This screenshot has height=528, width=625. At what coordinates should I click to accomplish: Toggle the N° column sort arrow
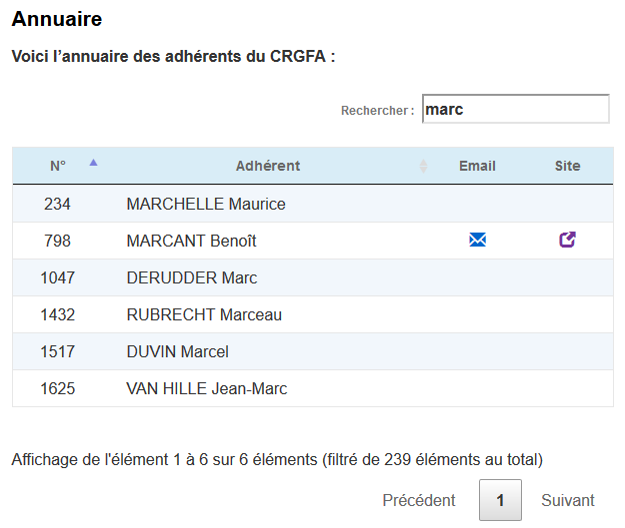pyautogui.click(x=93, y=163)
